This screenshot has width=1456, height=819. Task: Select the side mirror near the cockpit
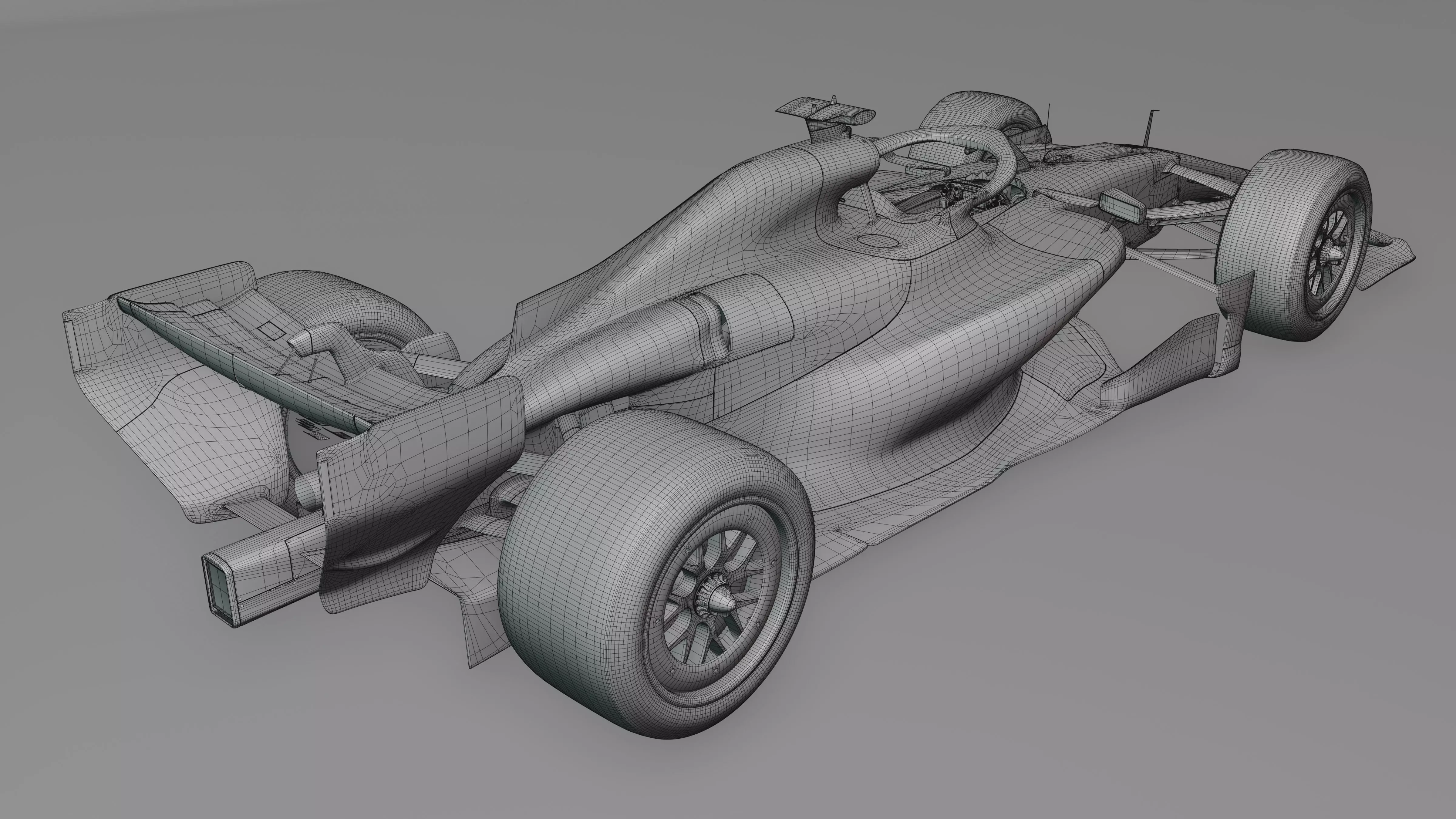pos(1123,206)
